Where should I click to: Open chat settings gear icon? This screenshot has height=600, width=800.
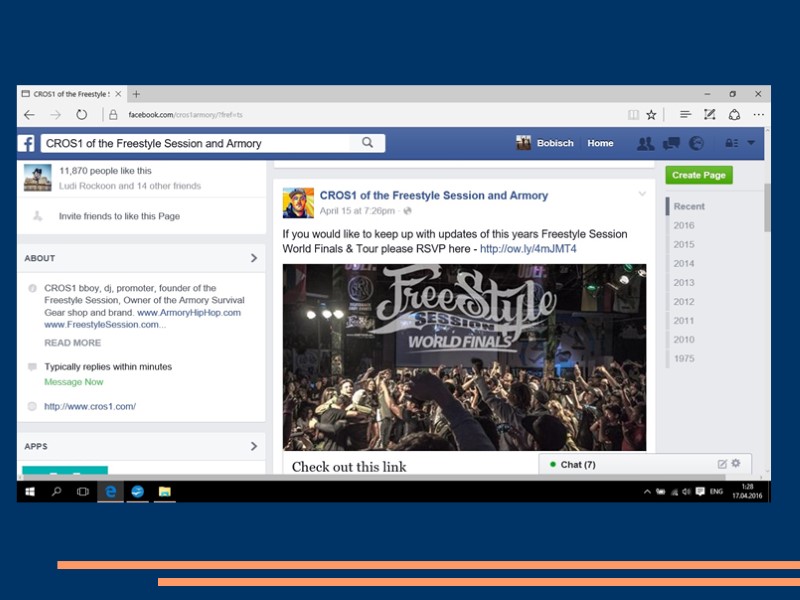(x=736, y=463)
